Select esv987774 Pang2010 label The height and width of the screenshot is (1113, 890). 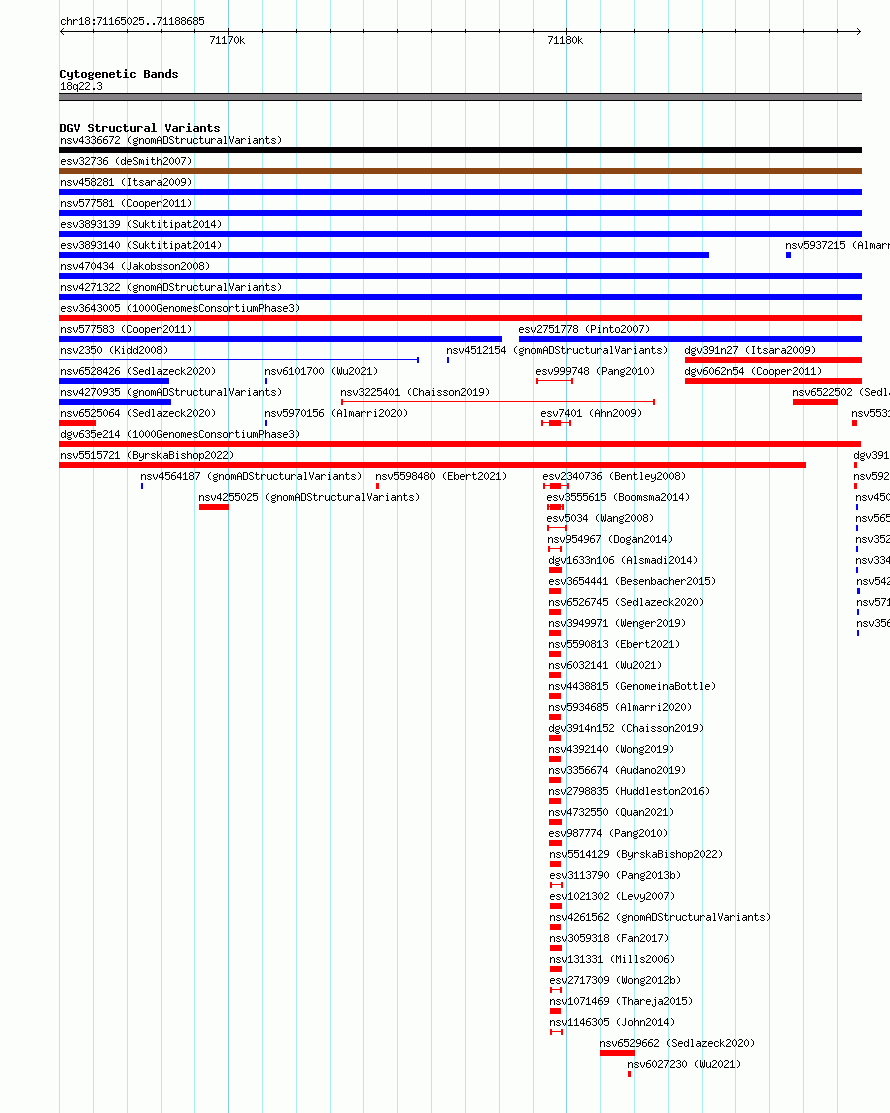tap(609, 833)
